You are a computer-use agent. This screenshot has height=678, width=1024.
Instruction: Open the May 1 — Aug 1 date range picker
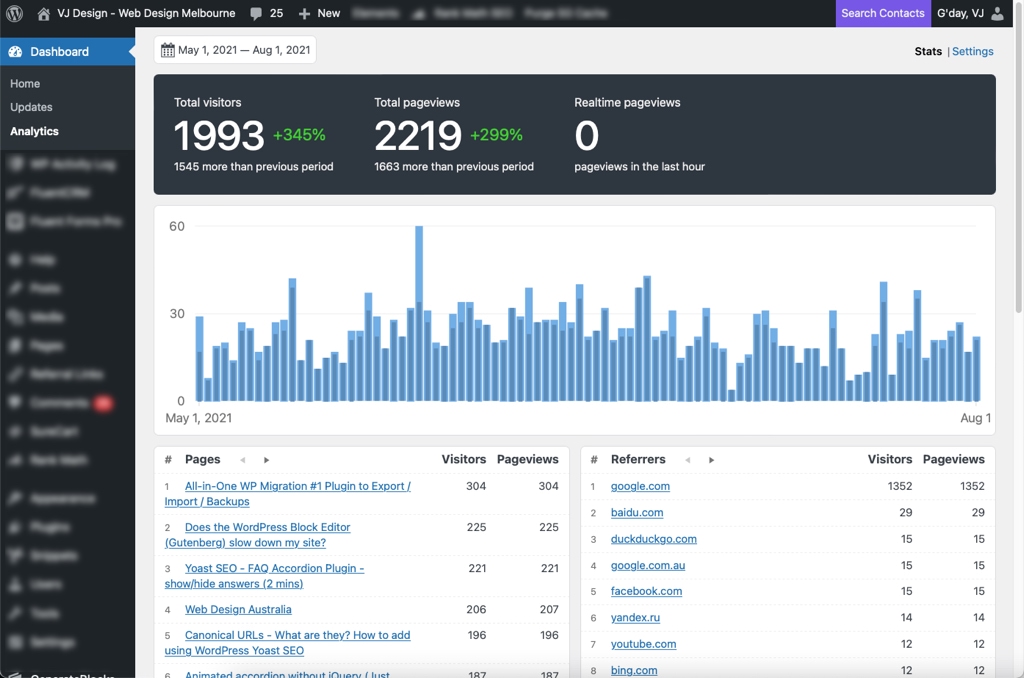(x=235, y=48)
